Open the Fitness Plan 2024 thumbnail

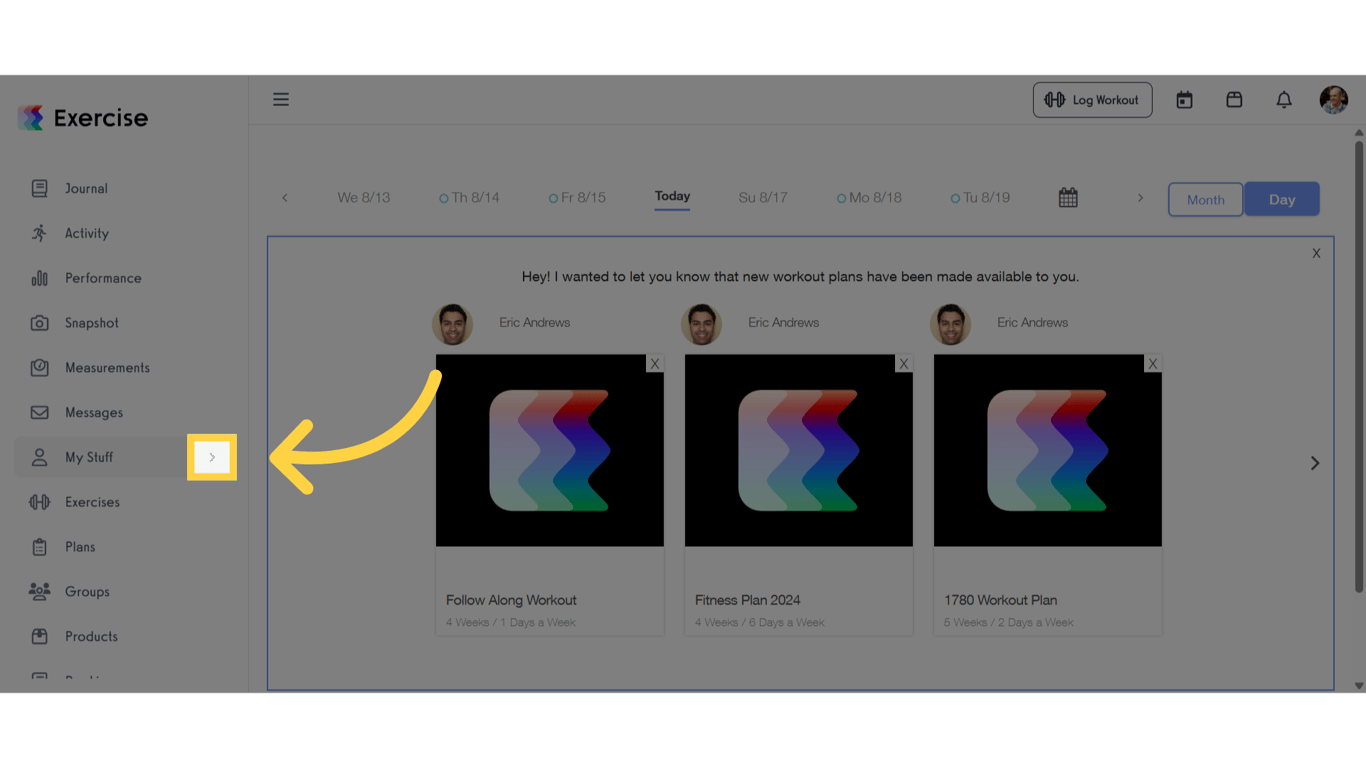coord(798,450)
